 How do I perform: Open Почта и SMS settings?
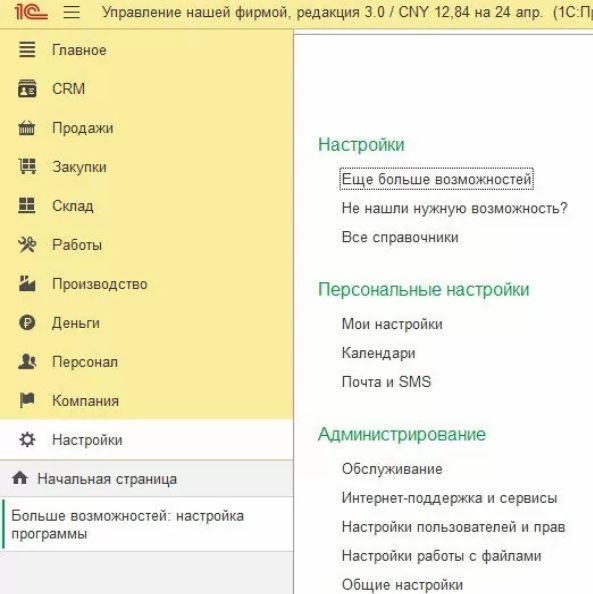pos(386,382)
